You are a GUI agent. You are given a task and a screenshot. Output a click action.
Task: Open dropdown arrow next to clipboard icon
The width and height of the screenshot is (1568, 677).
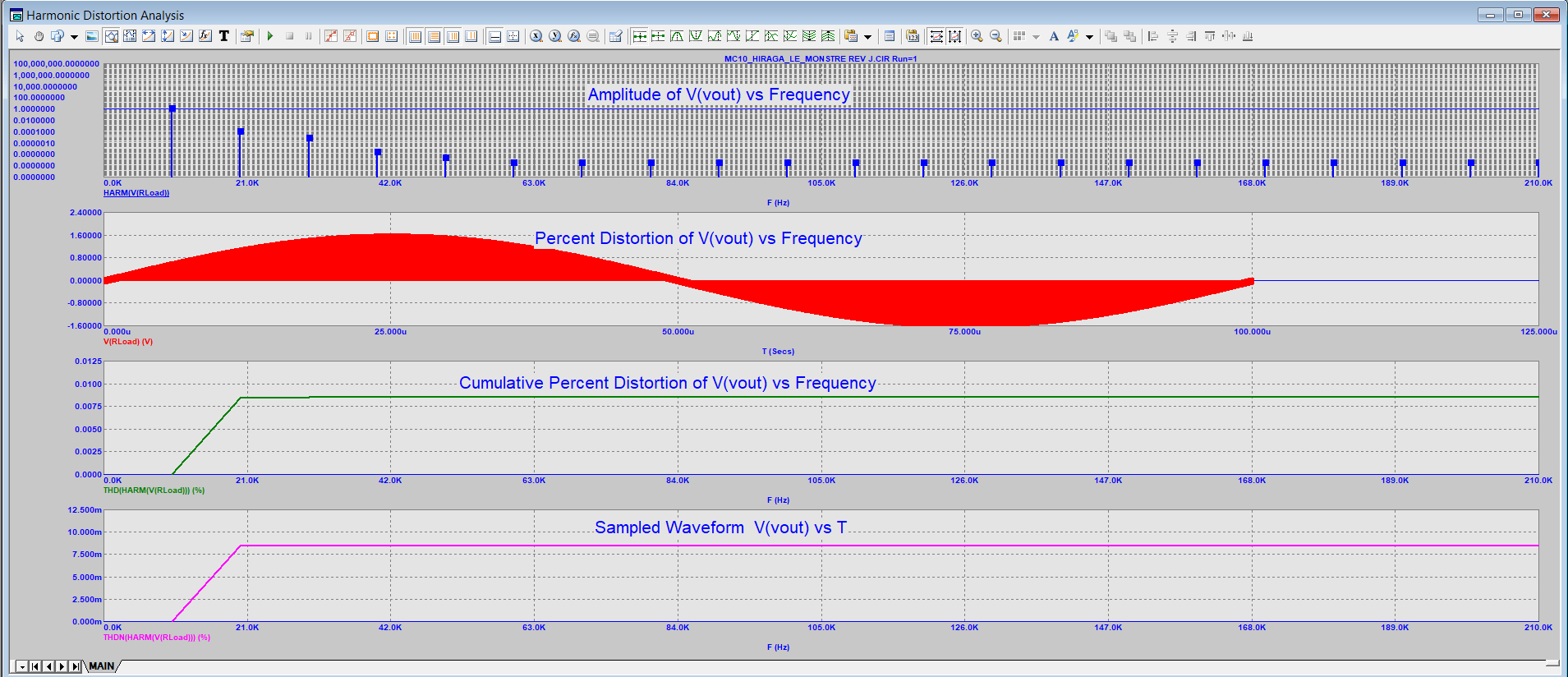click(x=867, y=37)
